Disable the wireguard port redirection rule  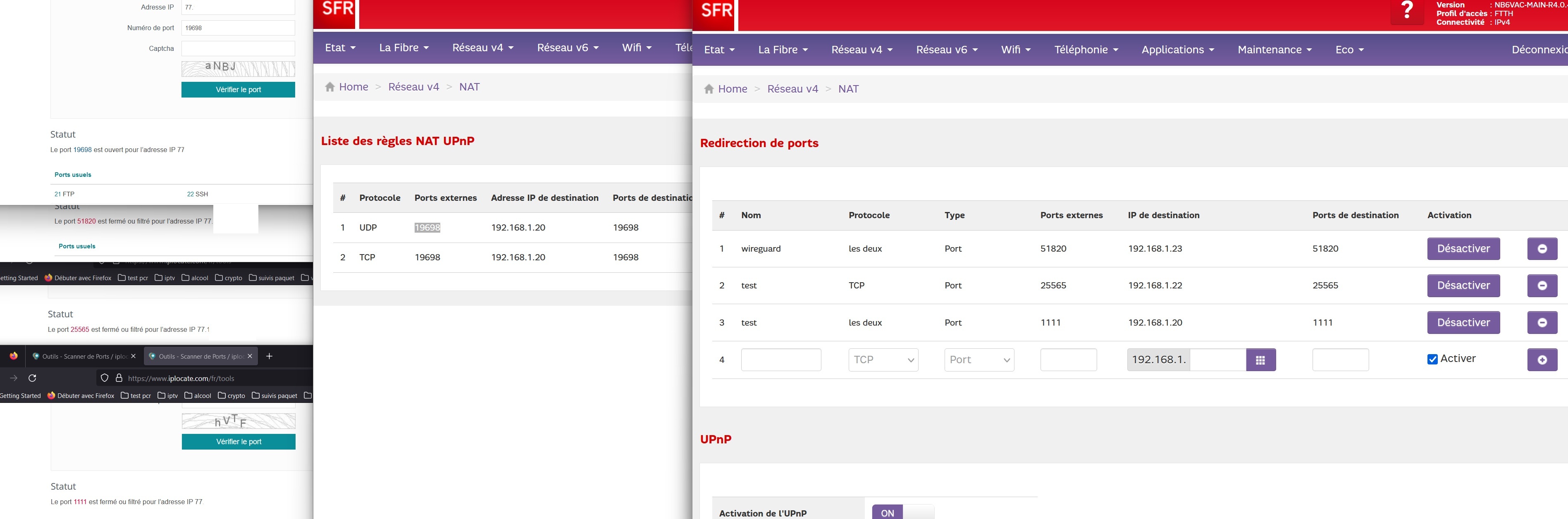[1463, 249]
